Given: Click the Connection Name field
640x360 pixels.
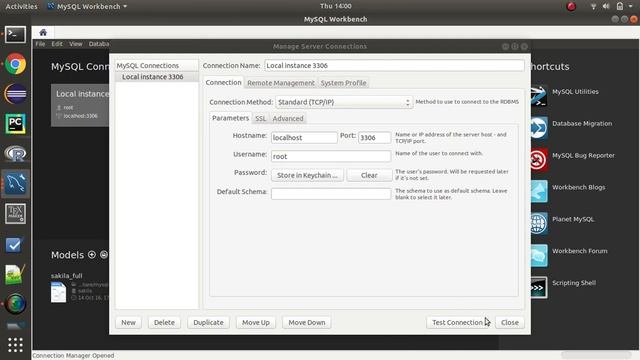Looking at the screenshot, I should 394,65.
